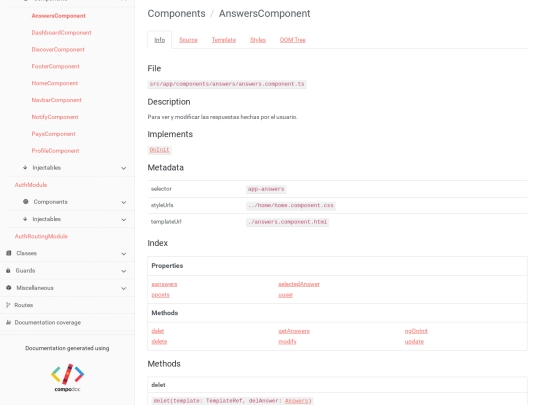
Task: Jump to the ngOnInit method
Action: click(x=416, y=331)
